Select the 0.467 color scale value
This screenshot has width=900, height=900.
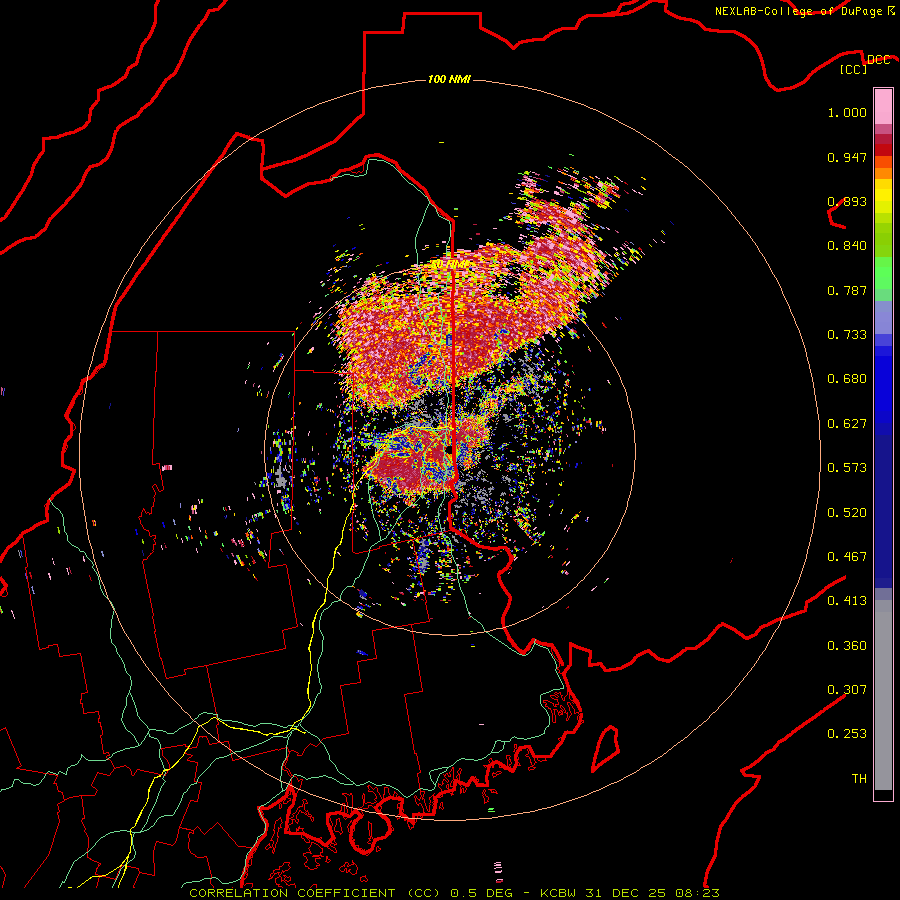[x=847, y=557]
